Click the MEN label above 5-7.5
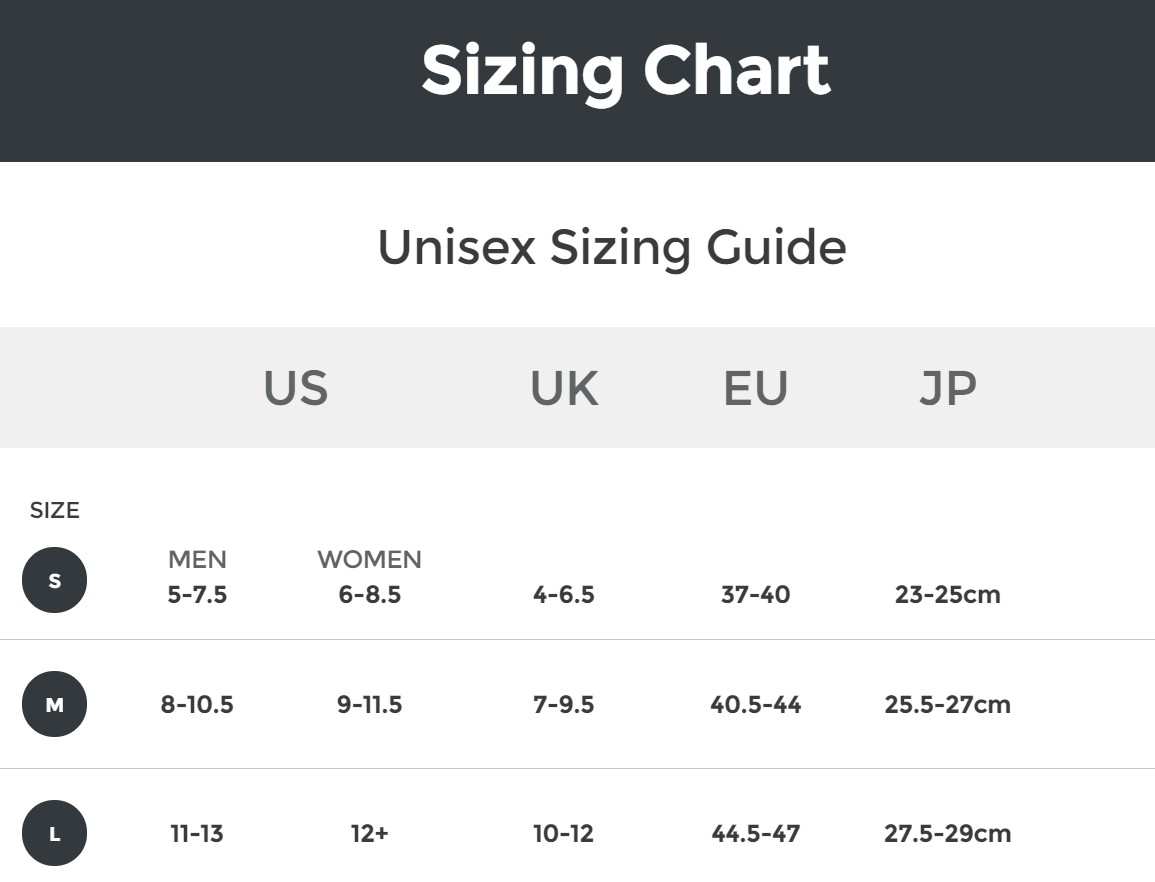The width and height of the screenshot is (1155, 882). [197, 559]
